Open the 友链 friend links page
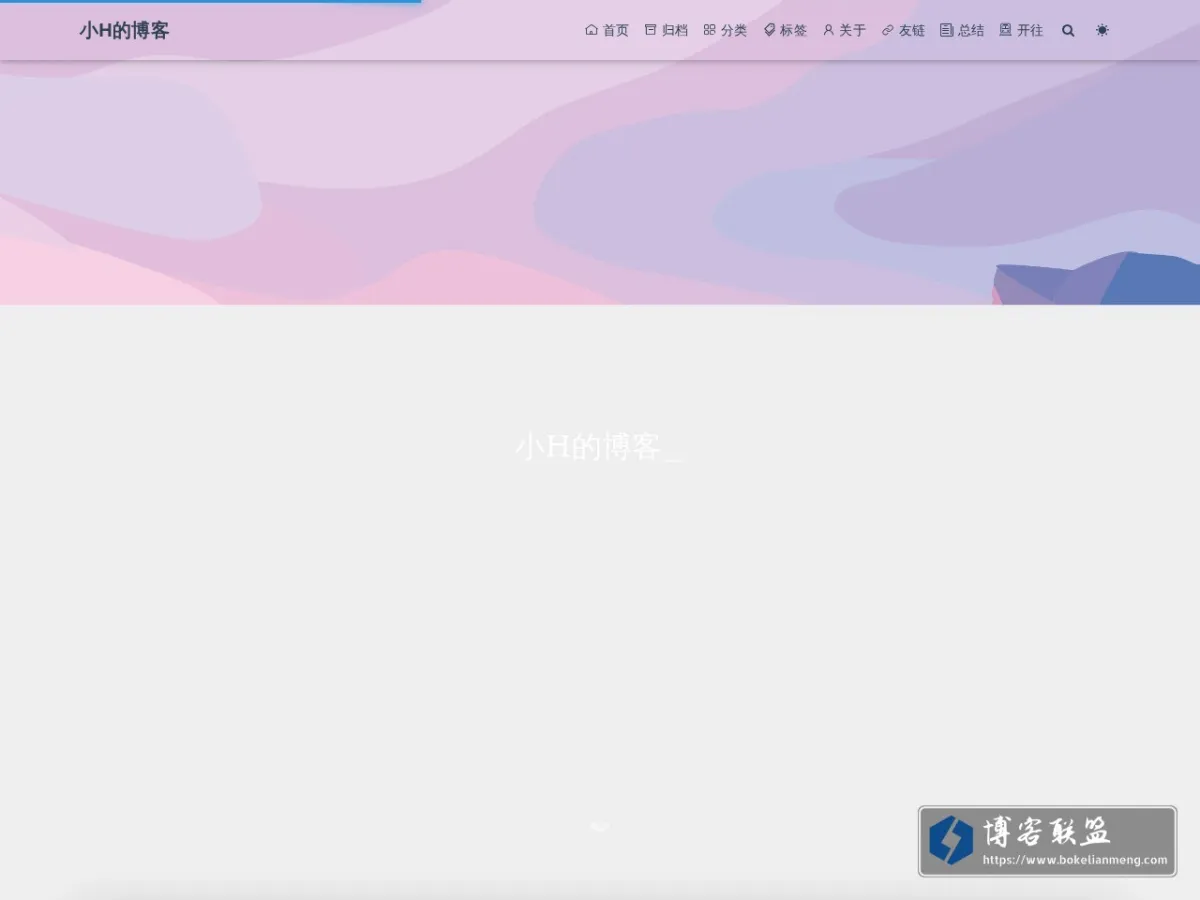 (903, 31)
